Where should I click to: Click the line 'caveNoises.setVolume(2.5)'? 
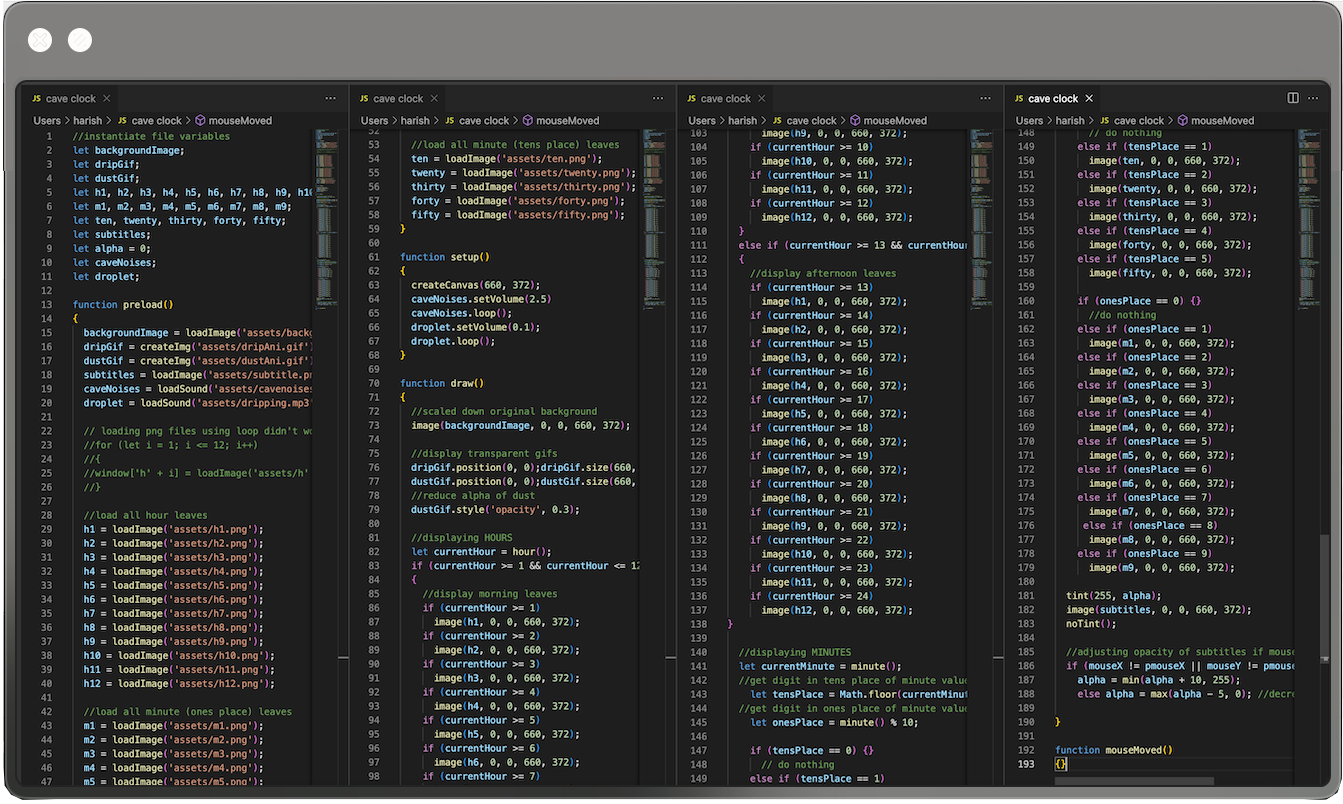481,299
